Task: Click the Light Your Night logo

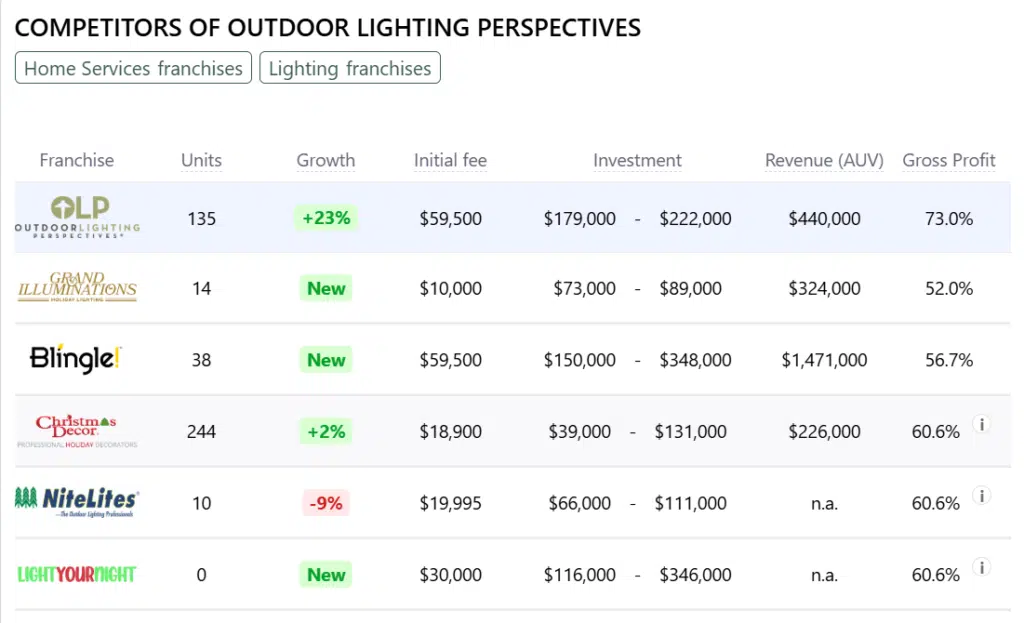Action: 77,574
